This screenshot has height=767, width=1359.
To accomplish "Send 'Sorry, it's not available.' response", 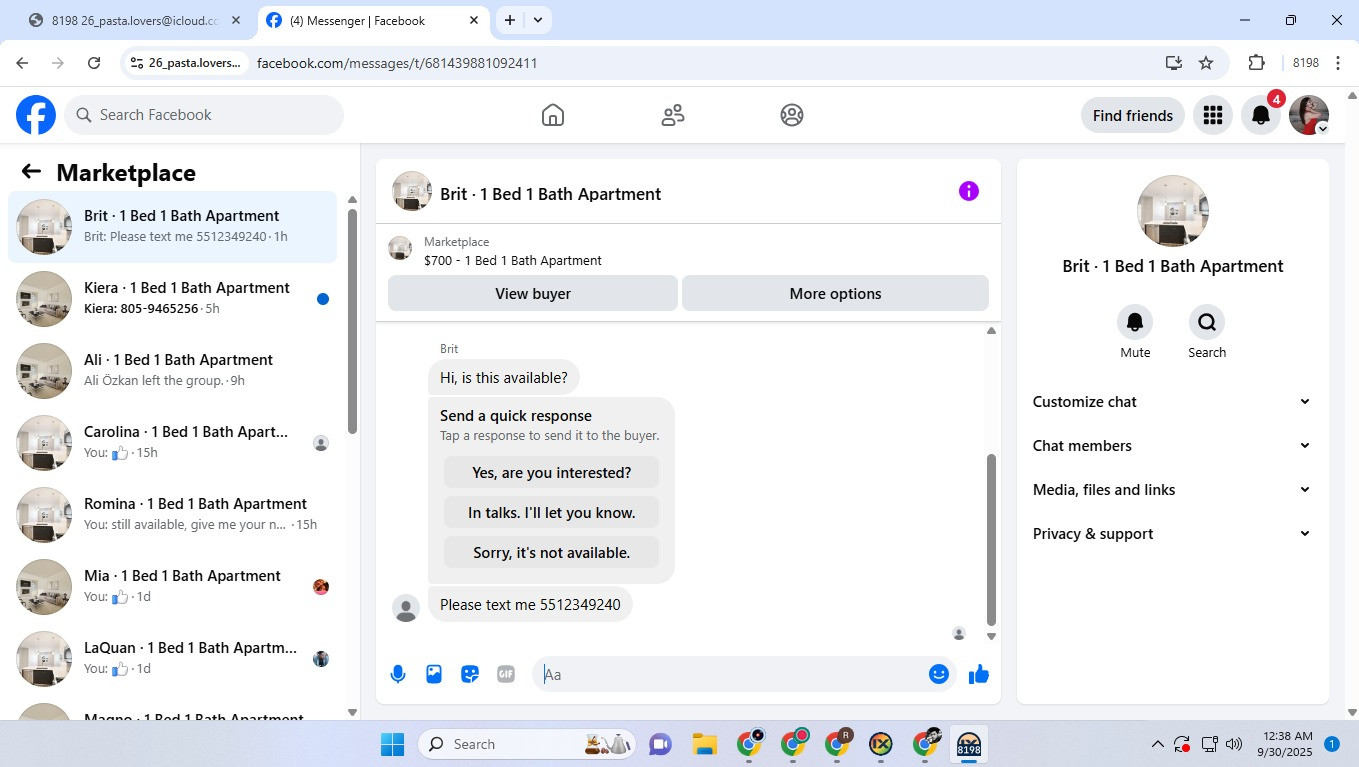I will click(x=552, y=553).
